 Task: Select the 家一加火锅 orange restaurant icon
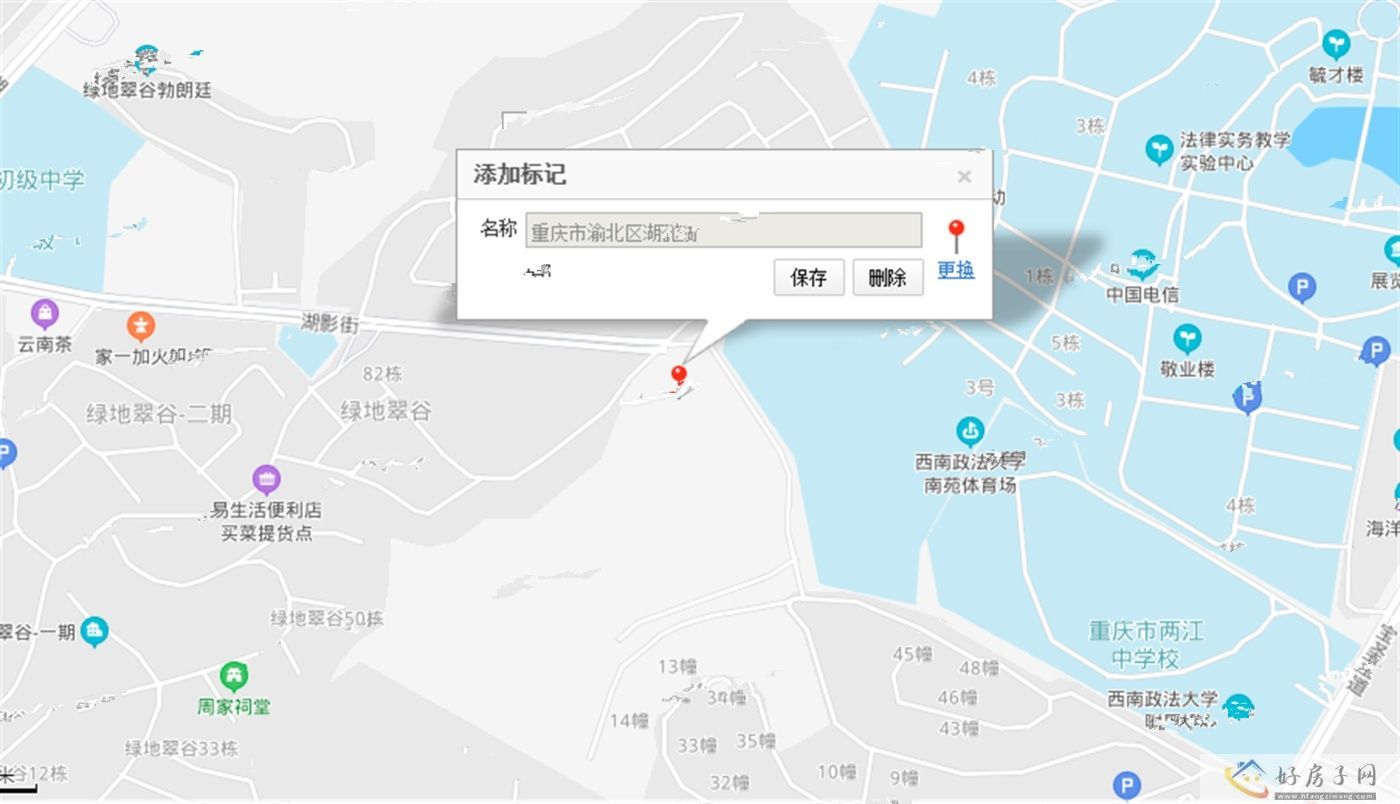click(141, 325)
